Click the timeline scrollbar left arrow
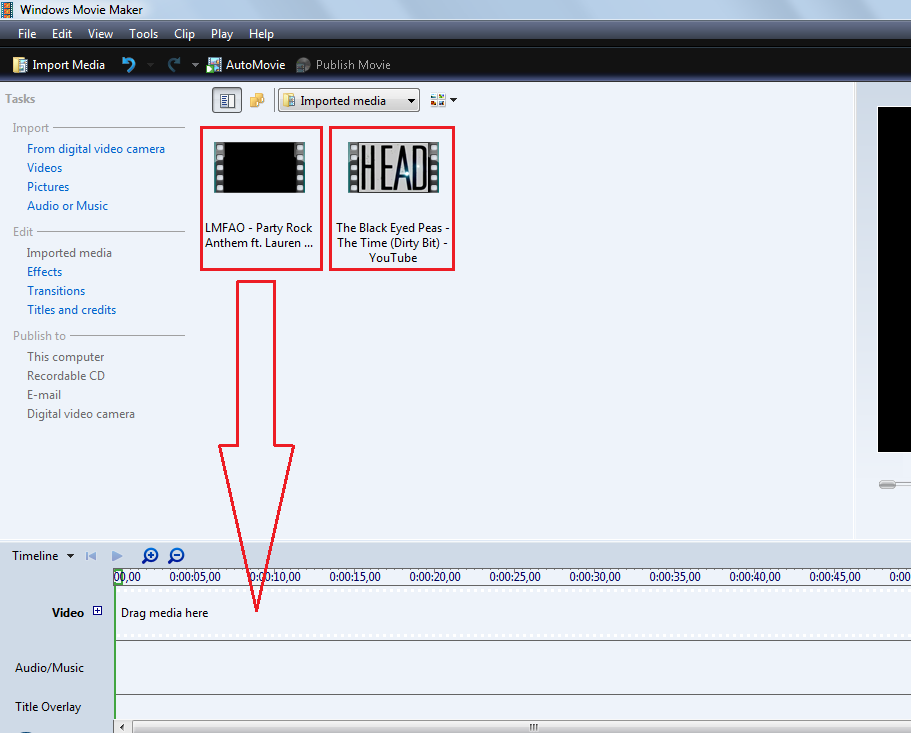911x733 pixels. click(x=122, y=727)
